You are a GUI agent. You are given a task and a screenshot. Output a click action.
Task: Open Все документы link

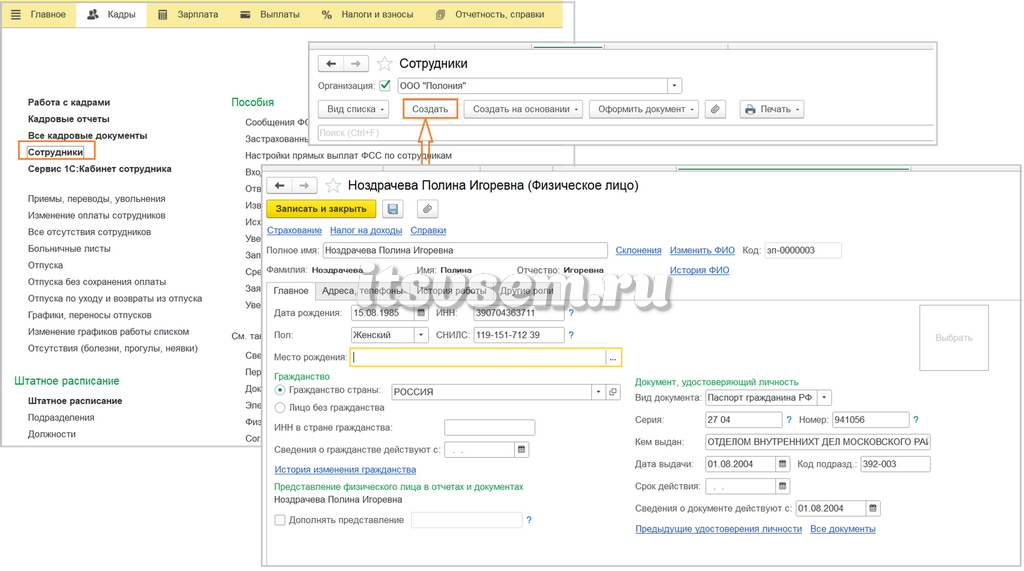[842, 529]
